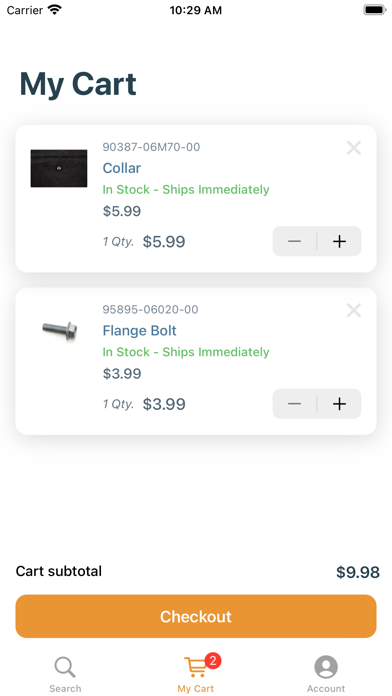This screenshot has width=392, height=696.
Task: Increase Collar quantity with plus button
Action: [339, 241]
